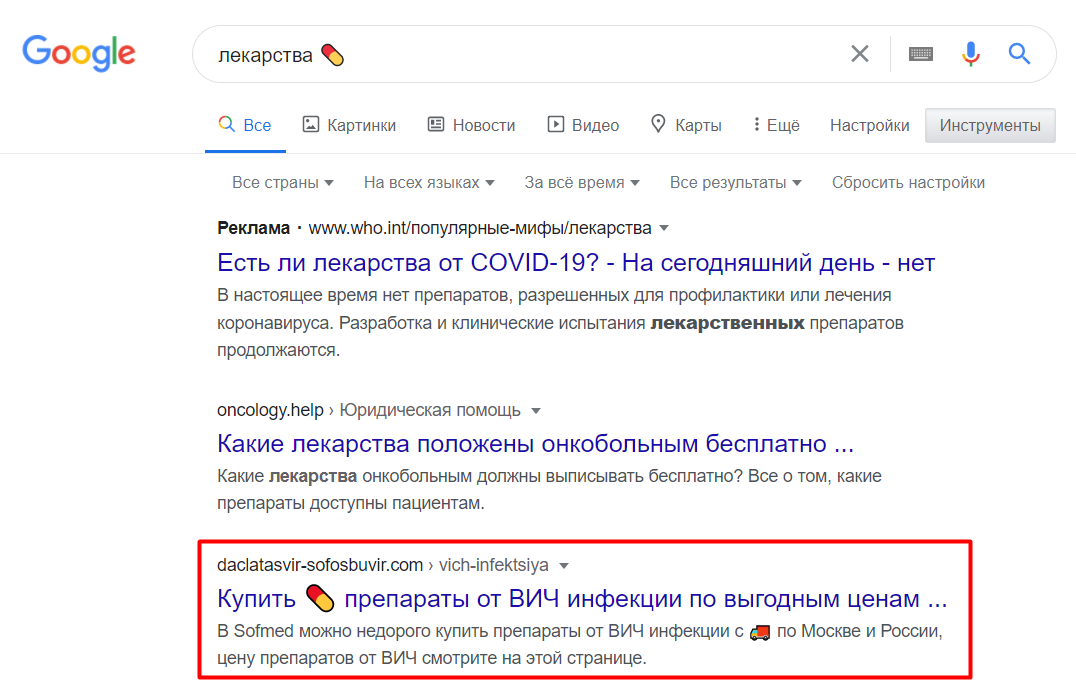Click the pill emoji in the search box
The image size is (1076, 695).
pyautogui.click(x=333, y=55)
